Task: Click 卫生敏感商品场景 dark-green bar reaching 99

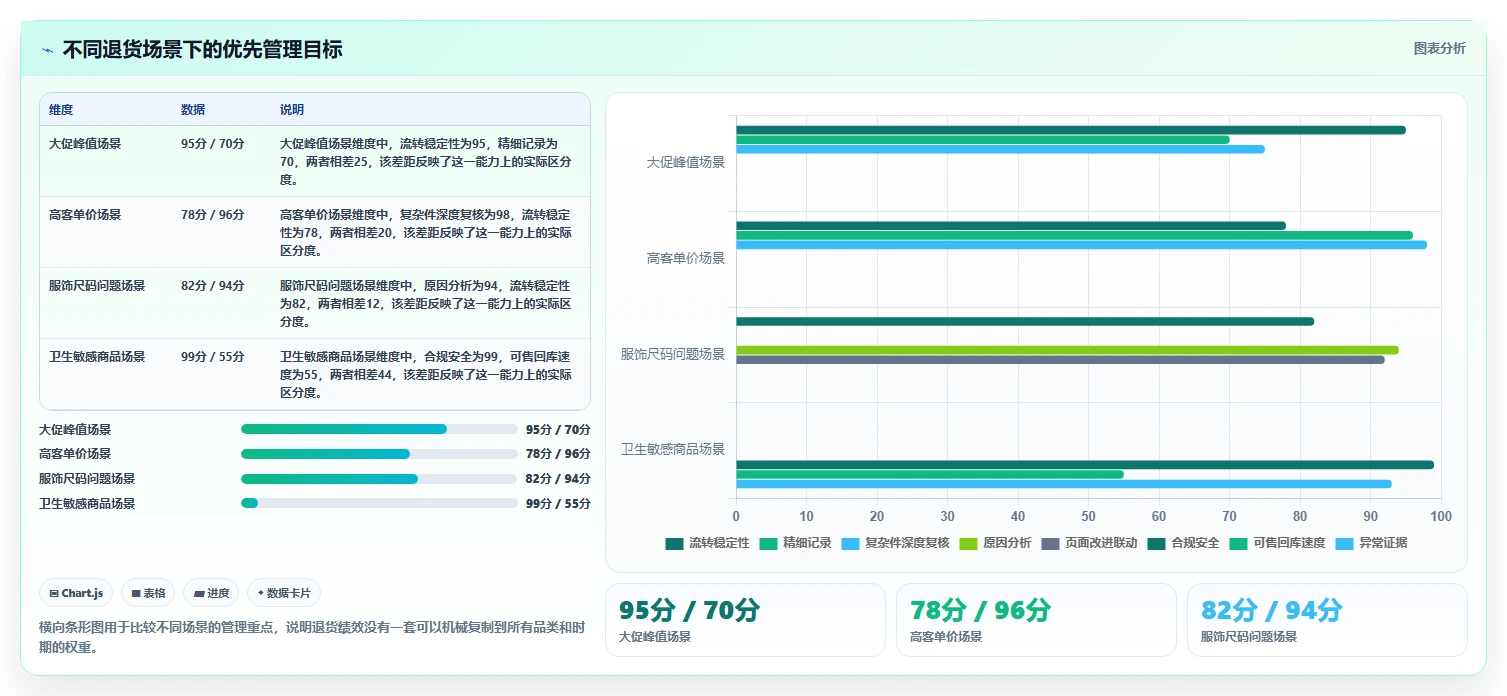Action: (x=1085, y=465)
